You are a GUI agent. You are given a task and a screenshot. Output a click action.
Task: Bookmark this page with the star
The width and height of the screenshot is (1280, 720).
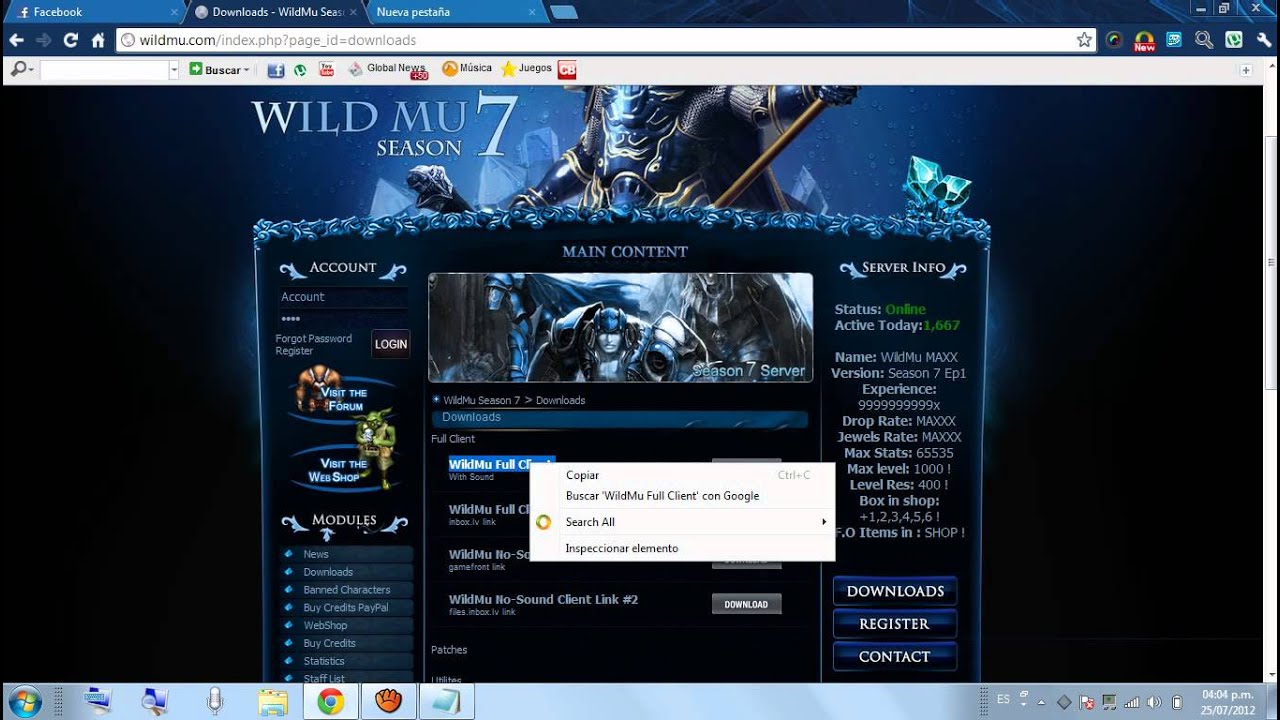point(1084,40)
